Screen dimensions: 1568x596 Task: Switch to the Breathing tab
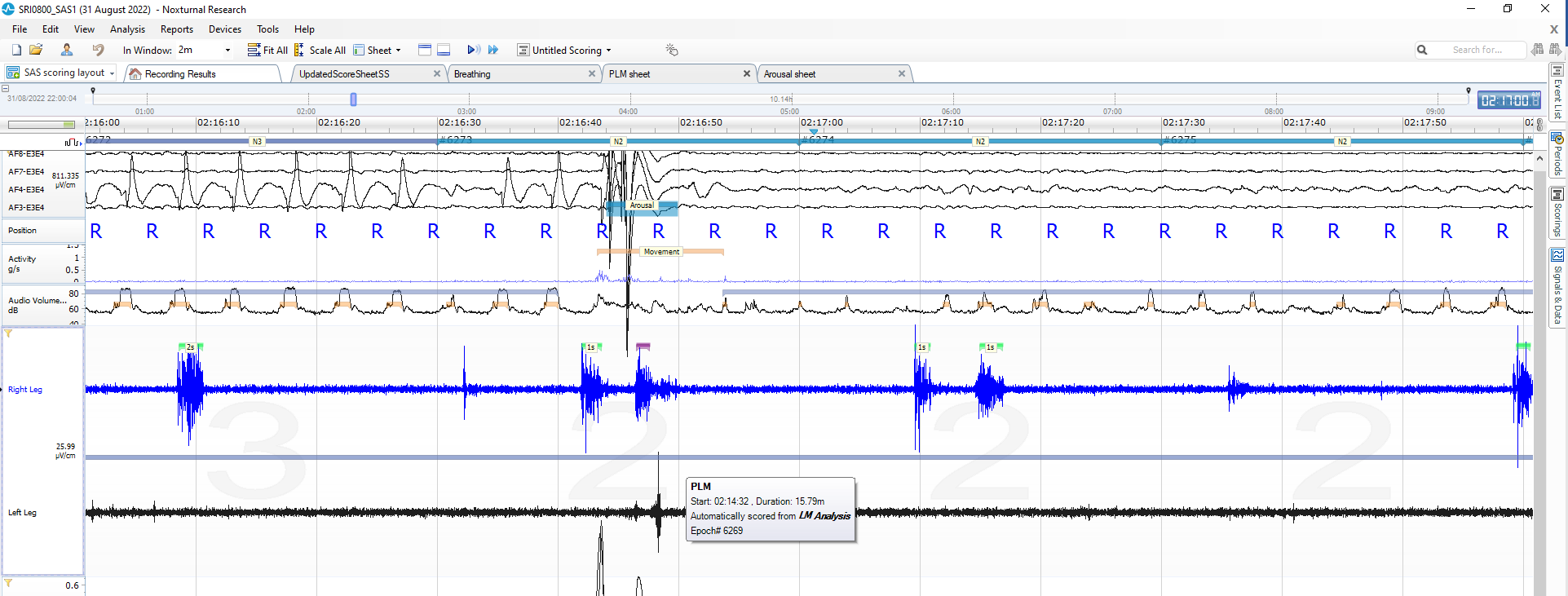[x=472, y=74]
